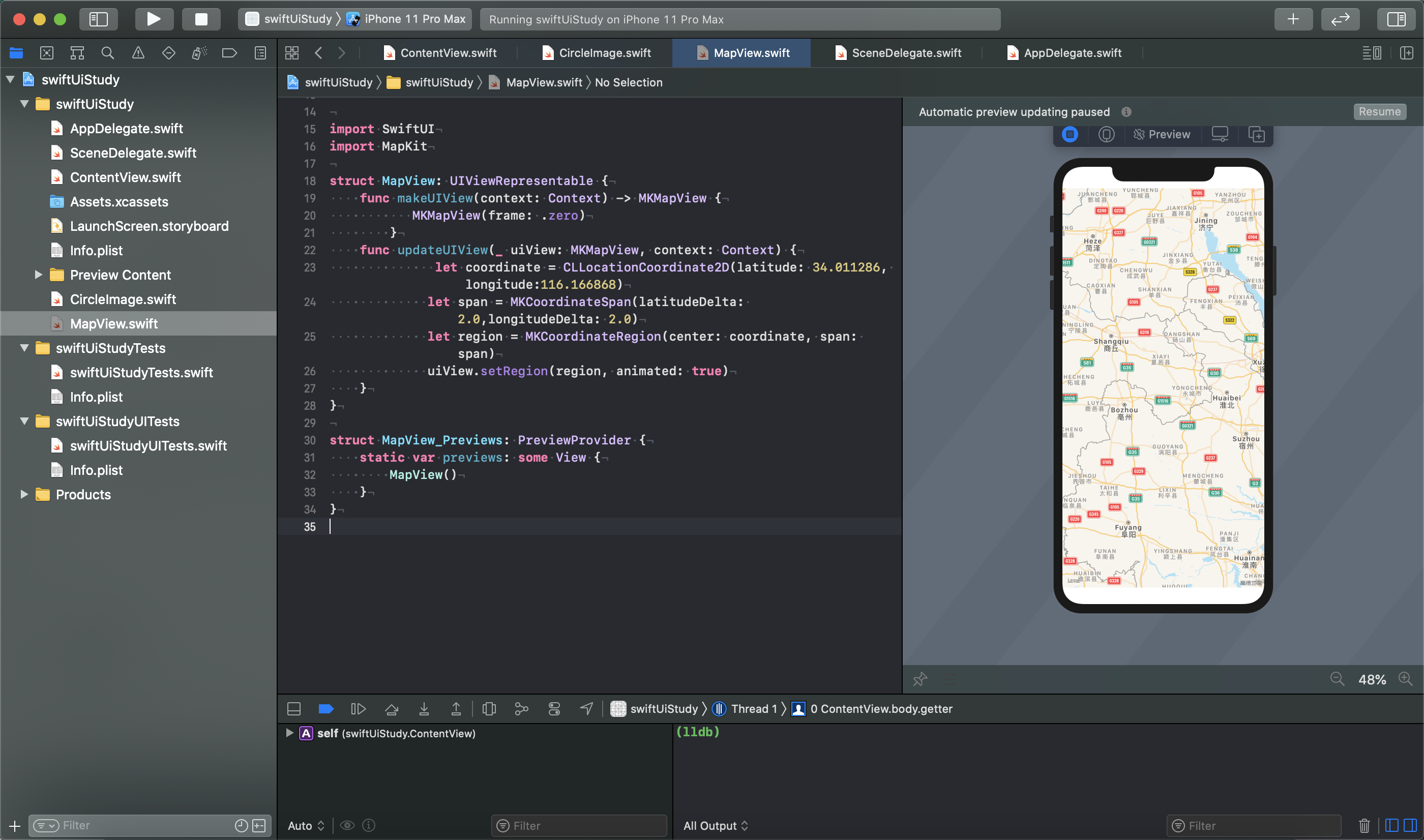1424x840 pixels.
Task: Run the app with the Play button
Action: [154, 19]
